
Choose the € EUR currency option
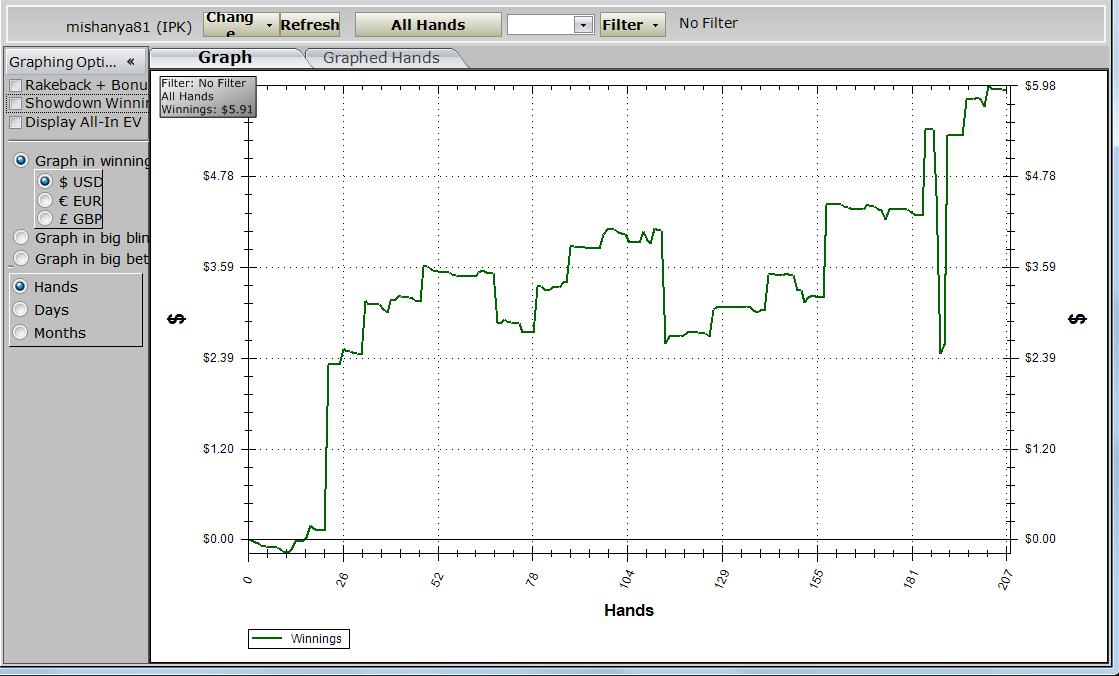tap(45, 200)
